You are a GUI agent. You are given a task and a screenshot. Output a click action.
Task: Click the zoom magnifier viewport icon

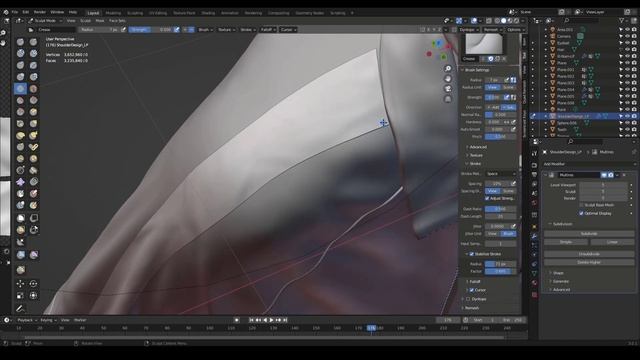448,69
